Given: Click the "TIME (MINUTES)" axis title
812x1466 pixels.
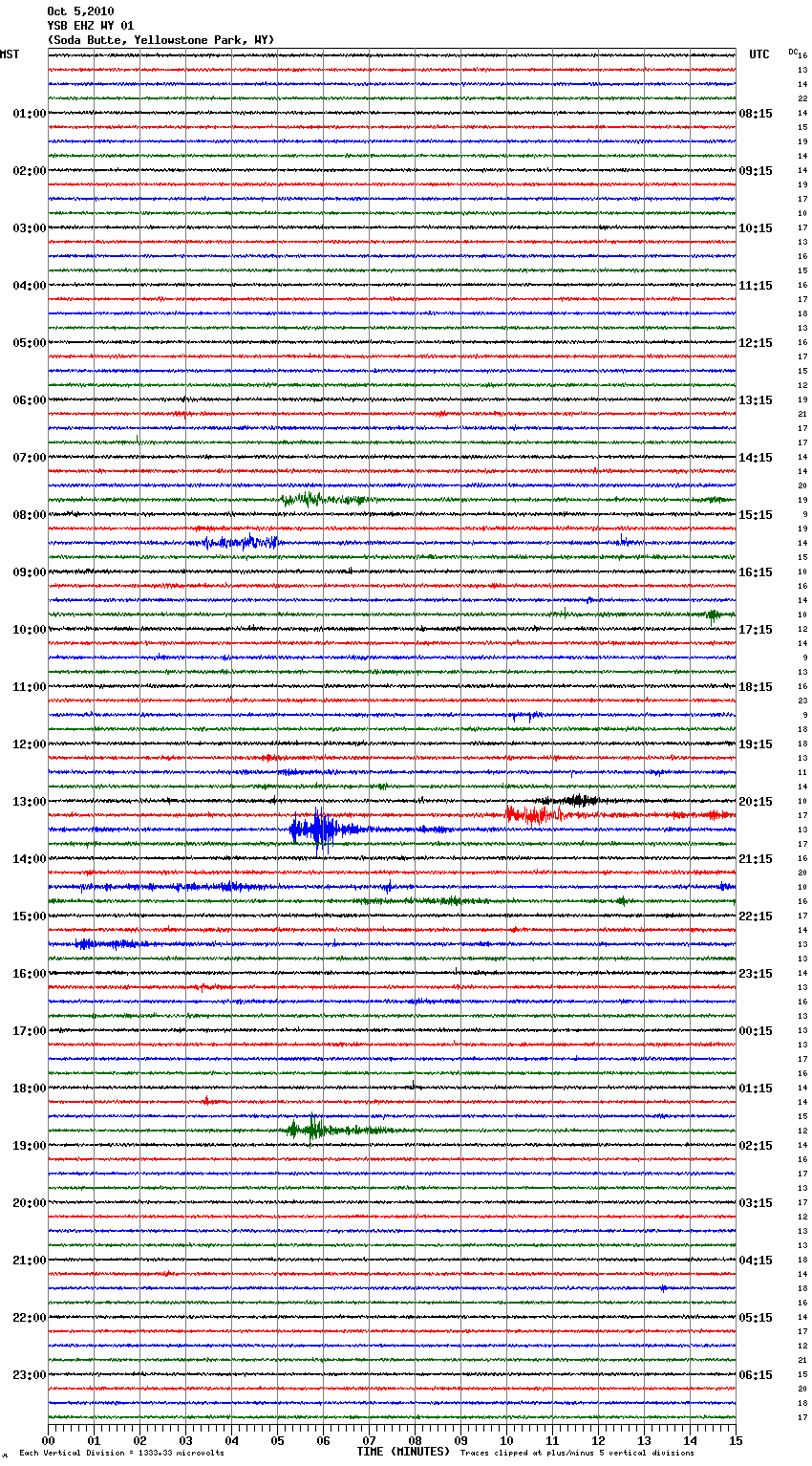Looking at the screenshot, I should 403,1452.
